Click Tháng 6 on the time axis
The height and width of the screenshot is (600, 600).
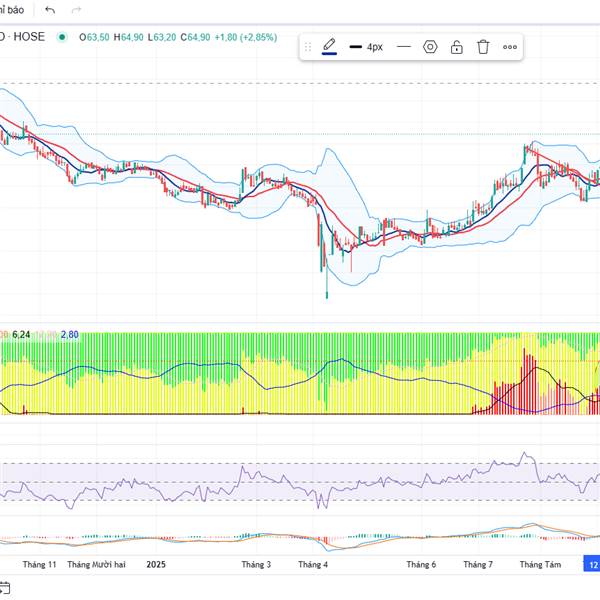pos(421,564)
